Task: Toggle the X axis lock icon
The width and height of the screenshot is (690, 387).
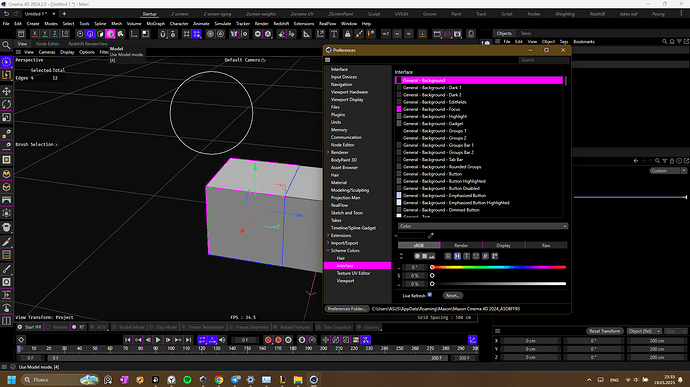Action: point(34,34)
